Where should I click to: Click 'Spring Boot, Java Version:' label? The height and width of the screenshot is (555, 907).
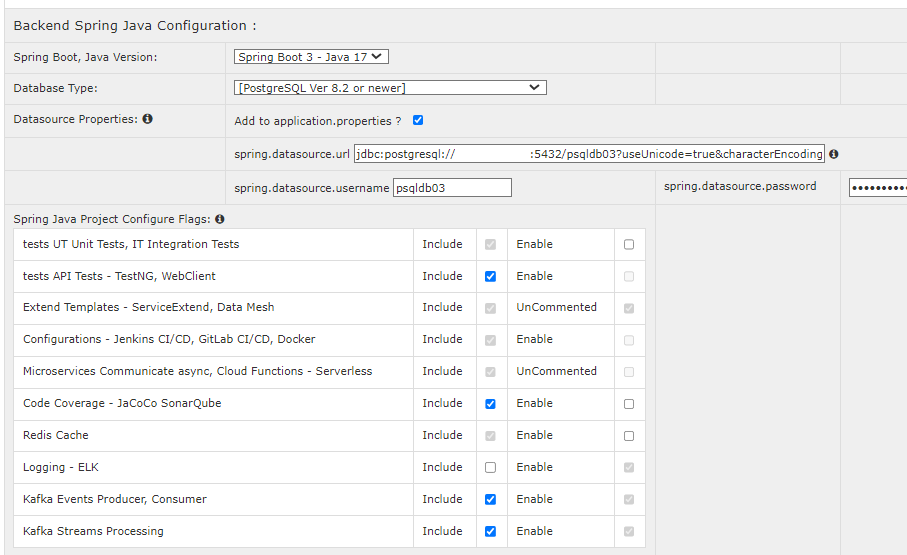85,57
